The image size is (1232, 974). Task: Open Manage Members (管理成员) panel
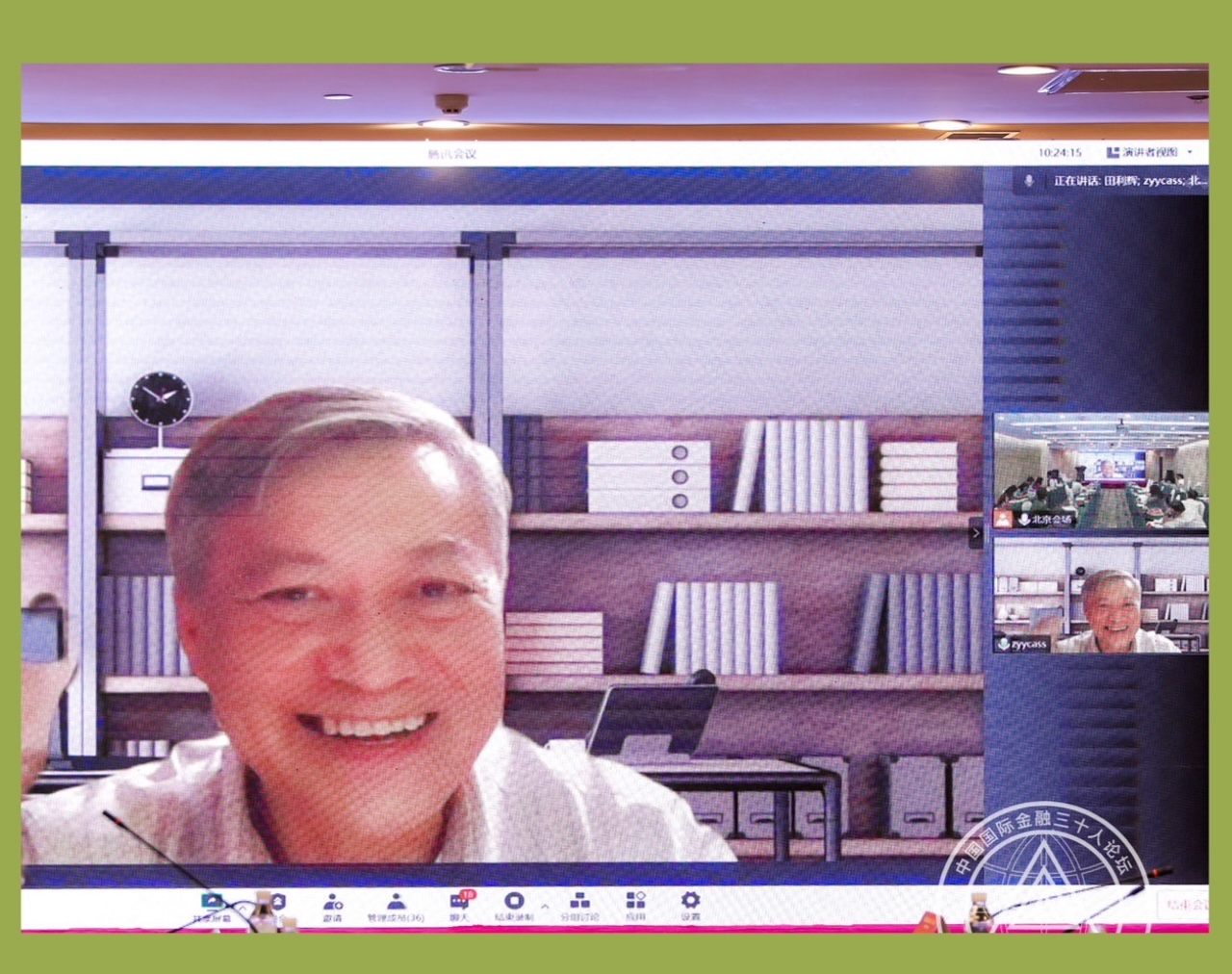click(396, 903)
